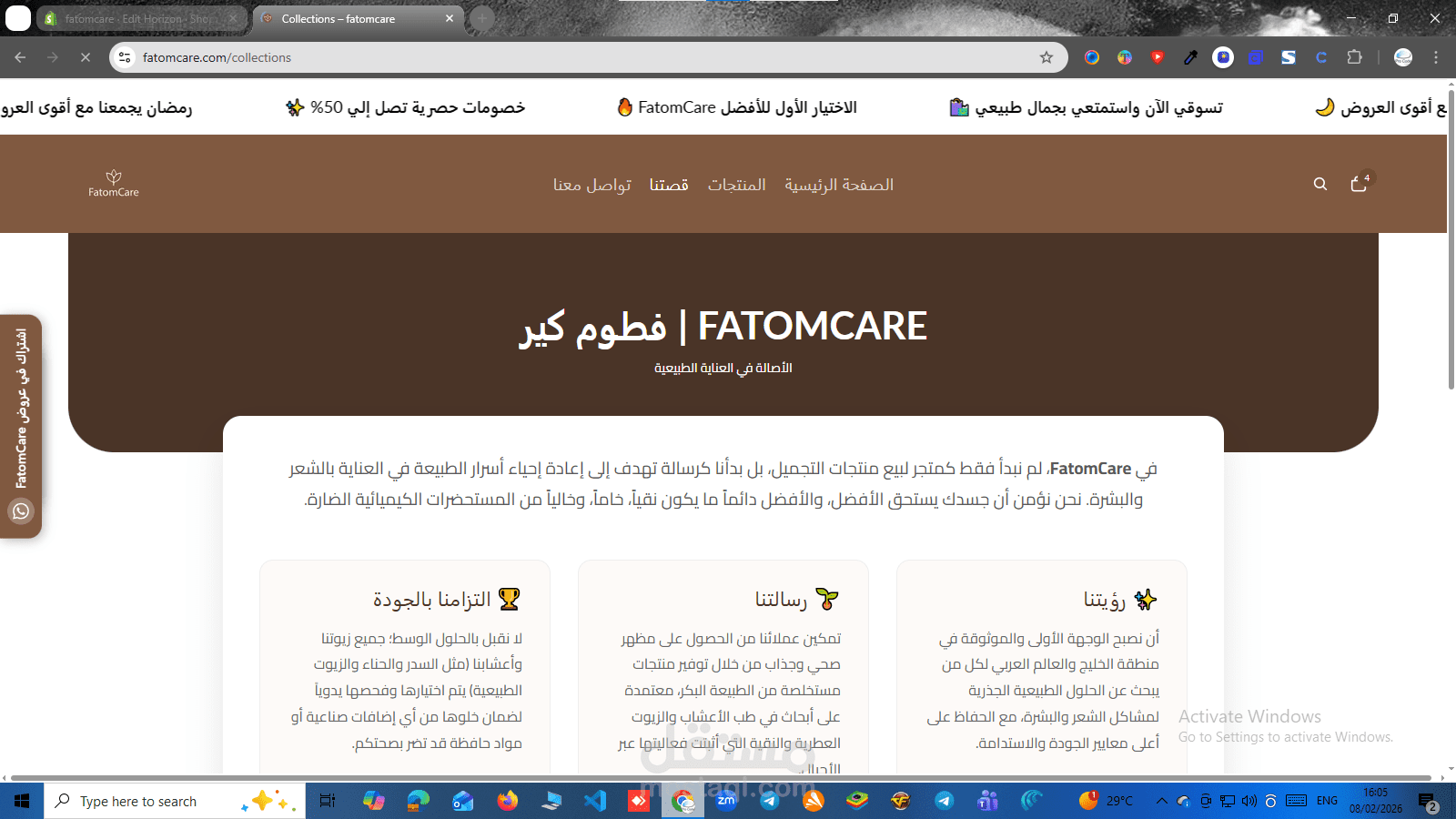
Task: Click the volume speaker tray icon
Action: point(1249,801)
